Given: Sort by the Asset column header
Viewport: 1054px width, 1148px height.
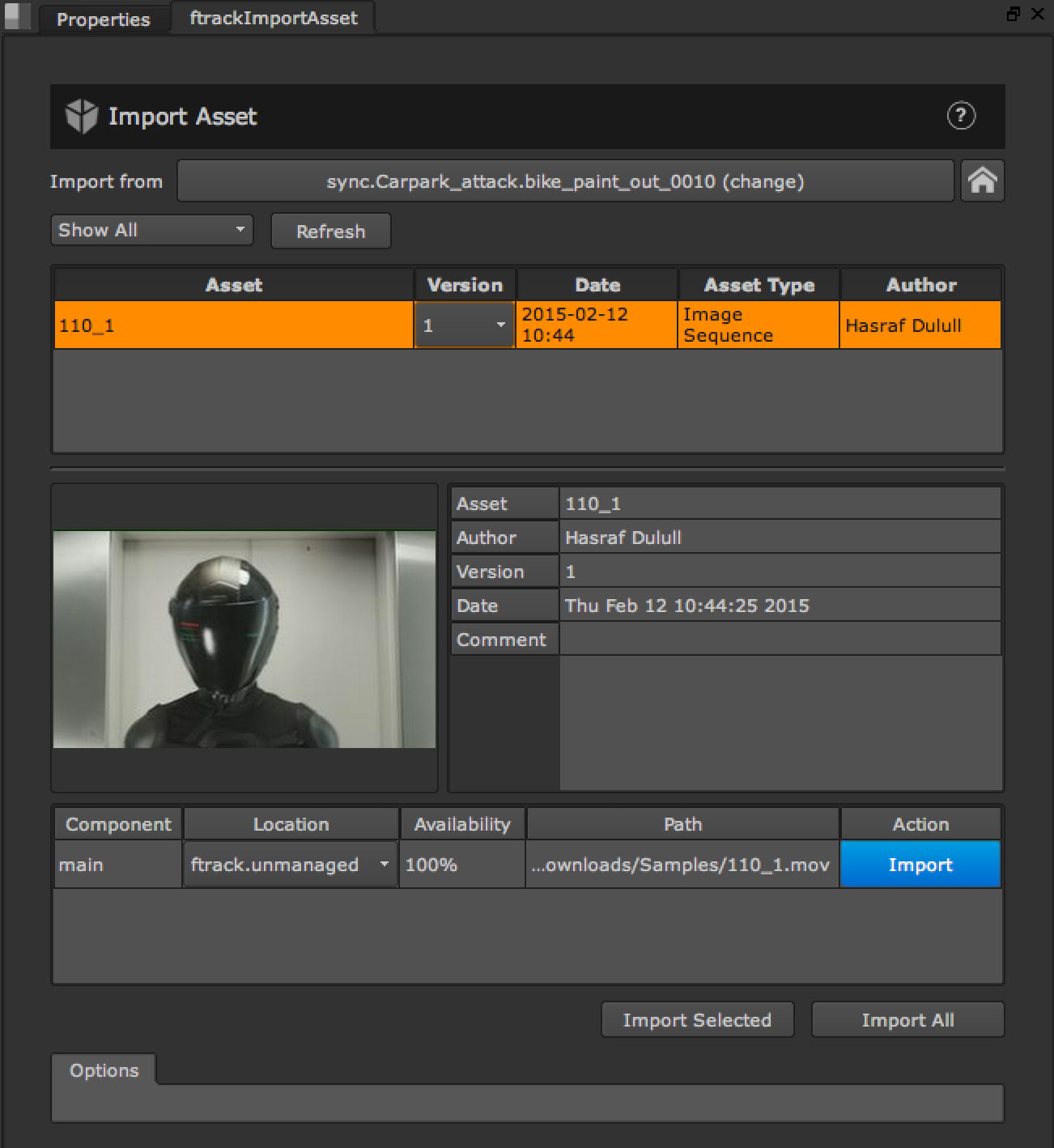Looking at the screenshot, I should [233, 285].
